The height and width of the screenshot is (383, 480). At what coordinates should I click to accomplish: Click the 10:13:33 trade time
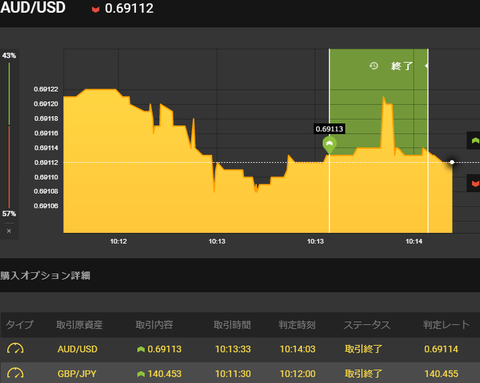tap(233, 349)
